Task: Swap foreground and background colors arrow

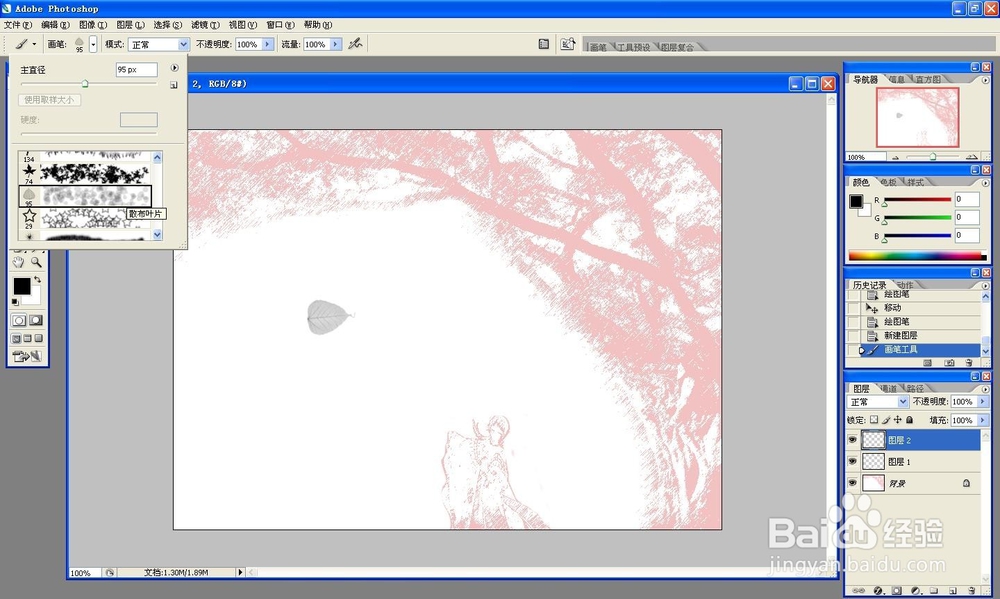Action: tap(38, 279)
